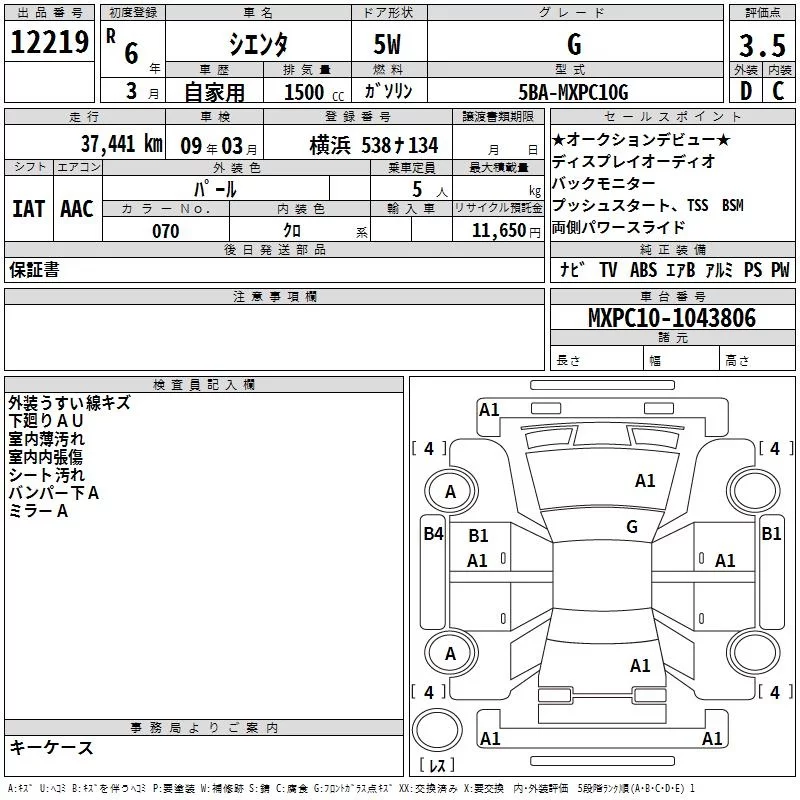Select the ディスプレイオーディオ line
The height and width of the screenshot is (800, 800).
pyautogui.click(x=634, y=161)
